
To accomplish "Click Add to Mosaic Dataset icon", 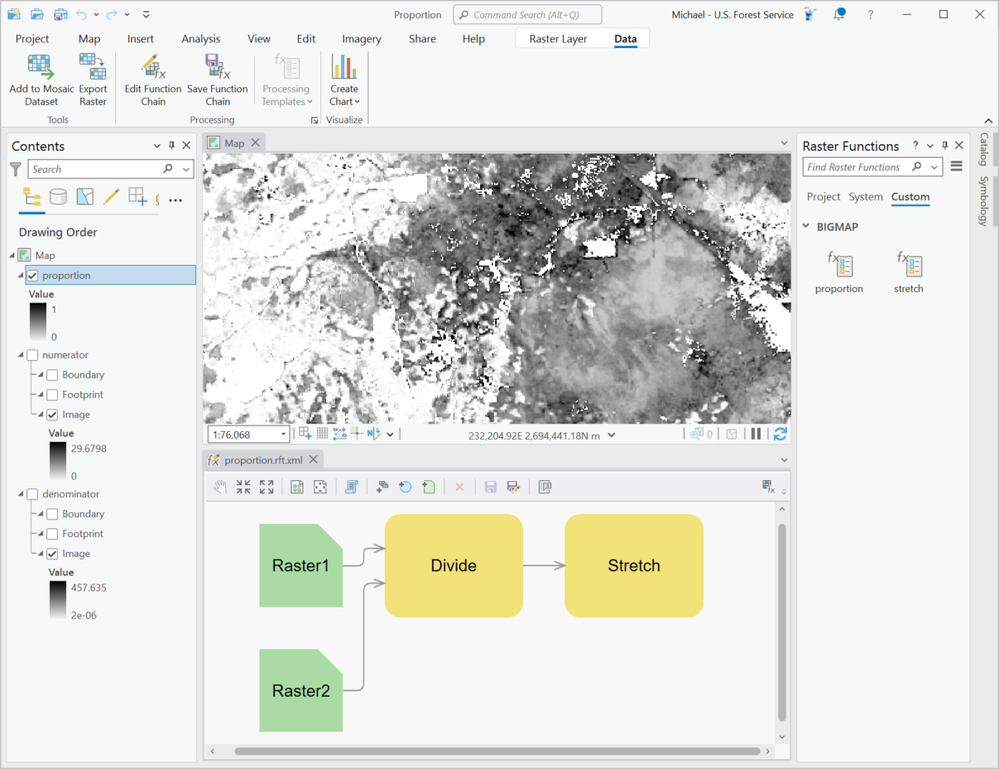I will coord(41,68).
